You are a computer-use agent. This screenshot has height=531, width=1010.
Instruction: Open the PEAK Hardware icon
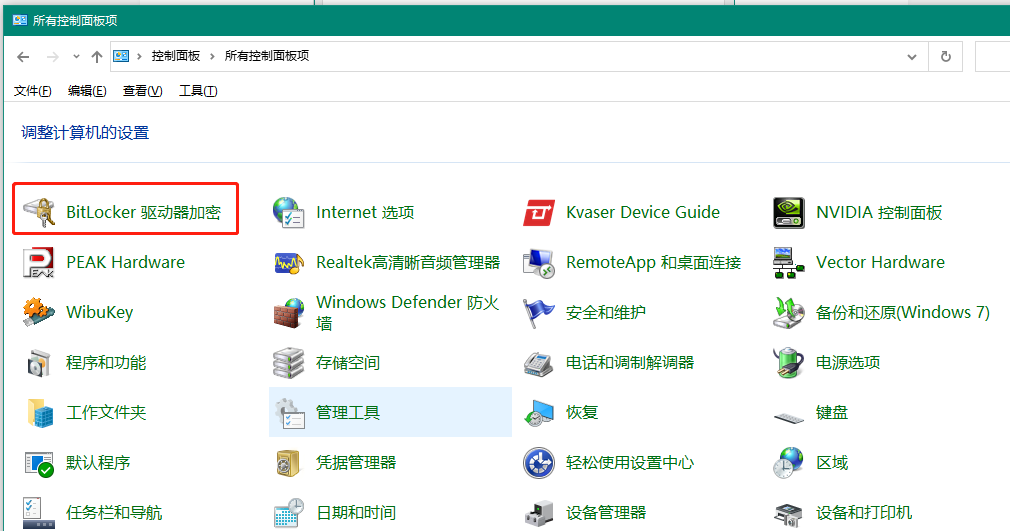(x=39, y=262)
